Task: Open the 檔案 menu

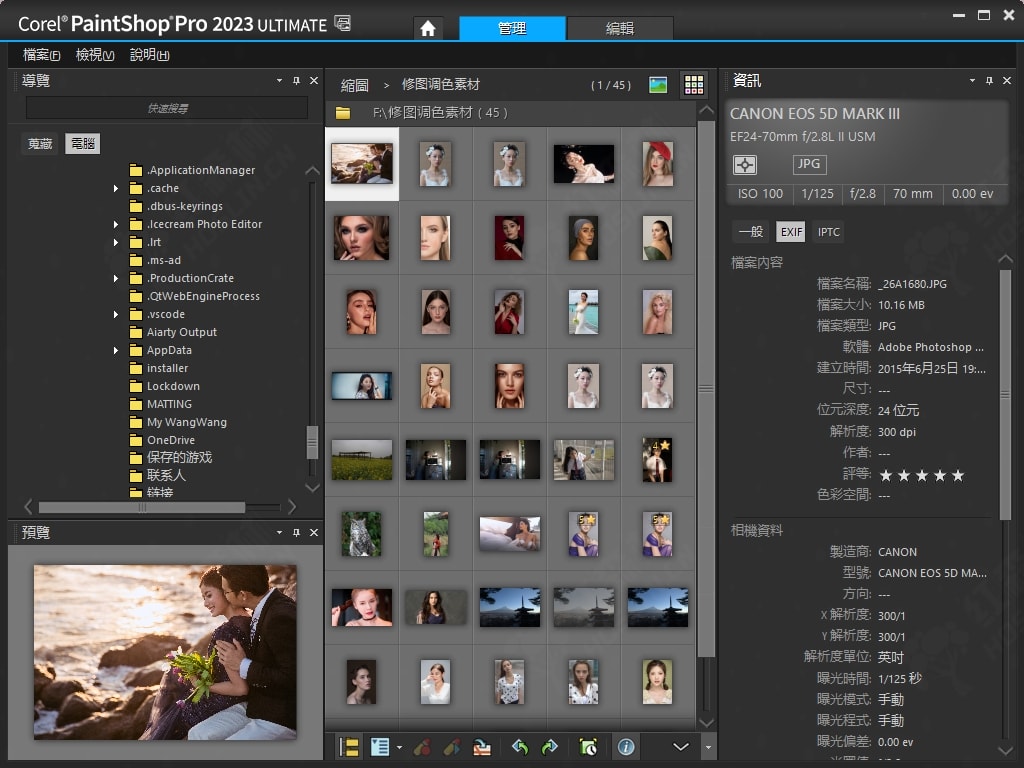Action: click(x=41, y=55)
